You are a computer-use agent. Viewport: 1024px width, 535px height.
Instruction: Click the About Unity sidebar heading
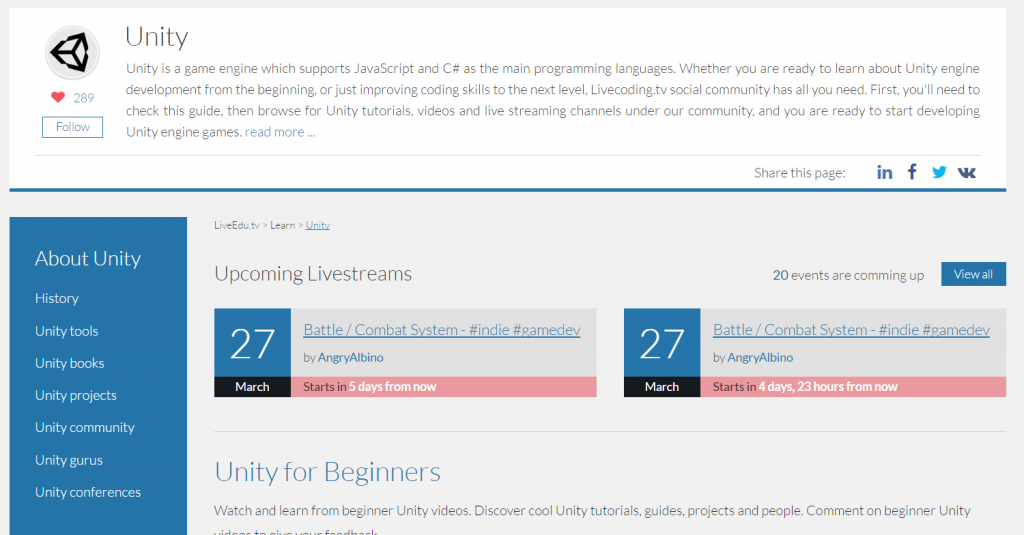pyautogui.click(x=88, y=259)
